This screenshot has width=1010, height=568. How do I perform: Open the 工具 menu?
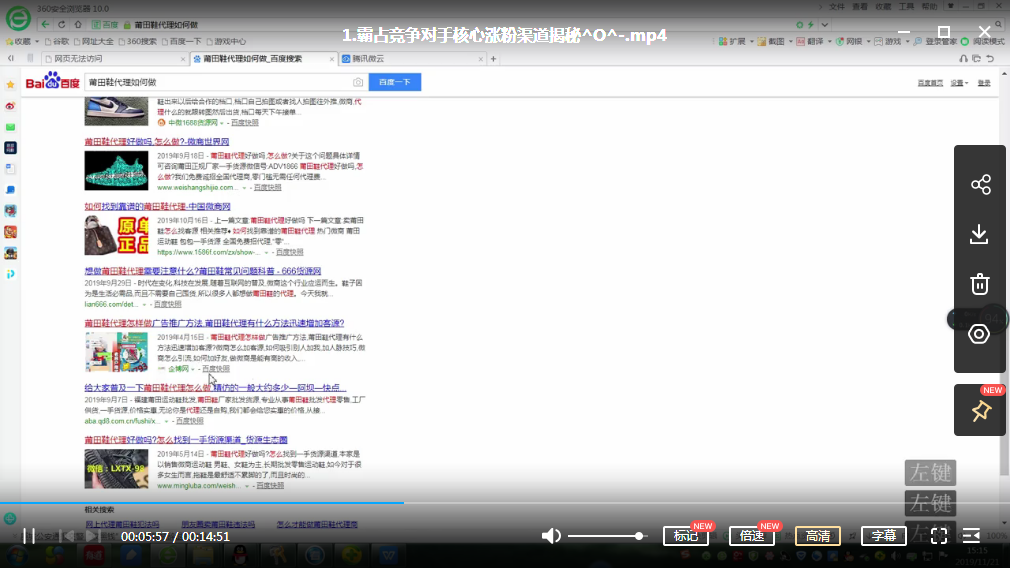[x=906, y=6]
